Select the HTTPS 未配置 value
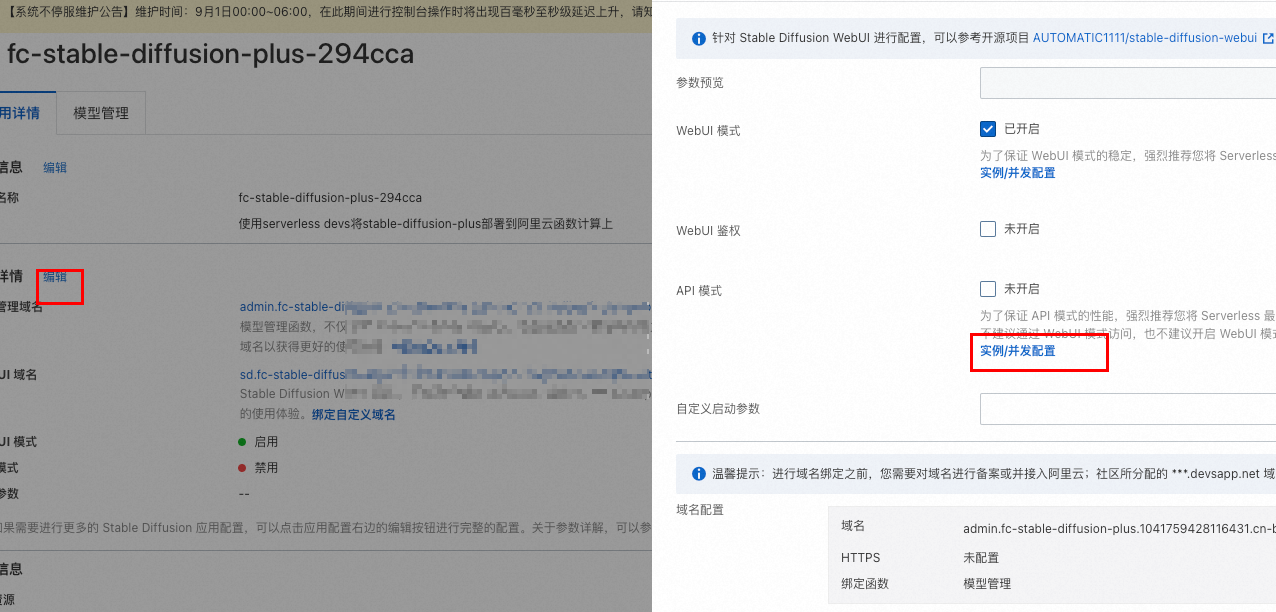This screenshot has height=612, width=1276. 981,558
